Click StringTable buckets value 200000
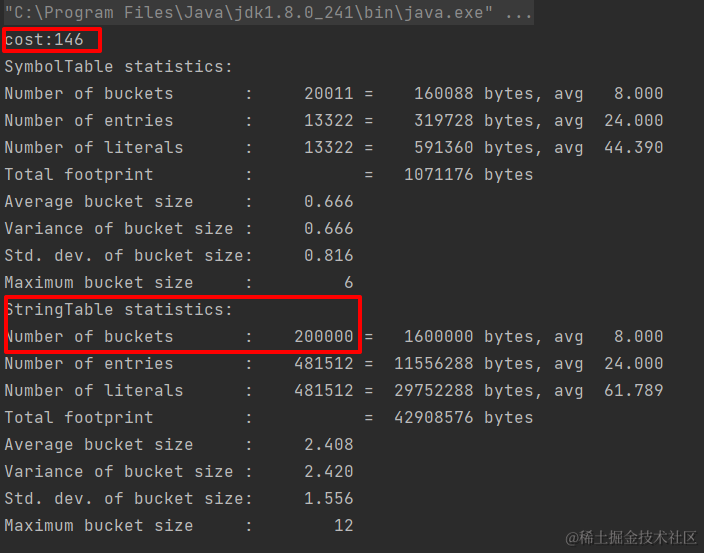The image size is (704, 553). pyautogui.click(x=324, y=337)
